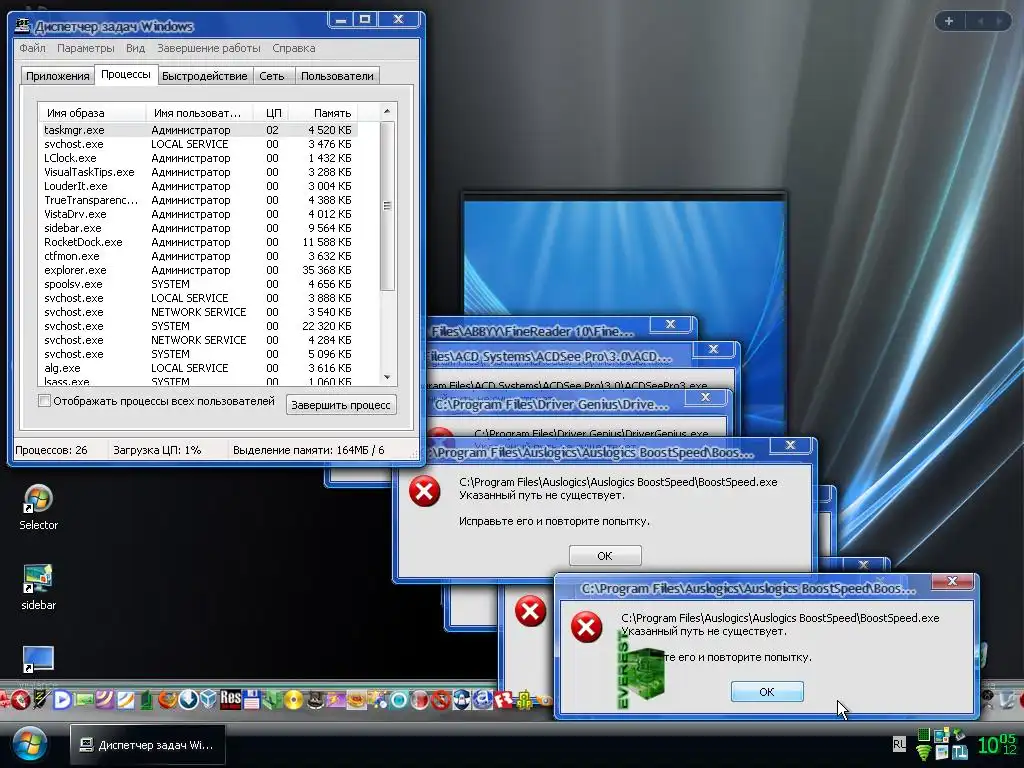Image resolution: width=1024 pixels, height=768 pixels.
Task: Switch to the Быстродействие tab
Action: [204, 76]
